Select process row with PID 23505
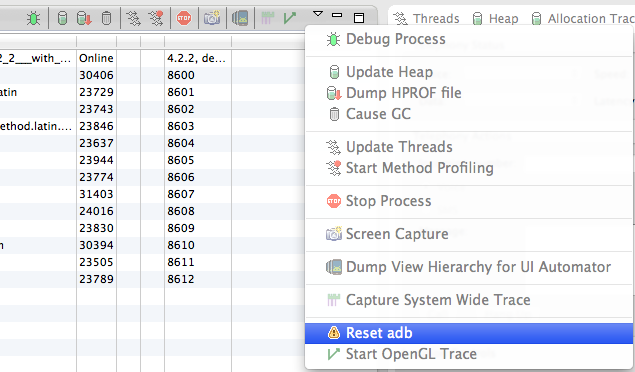Screen dimensions: 635x372 coord(152,262)
